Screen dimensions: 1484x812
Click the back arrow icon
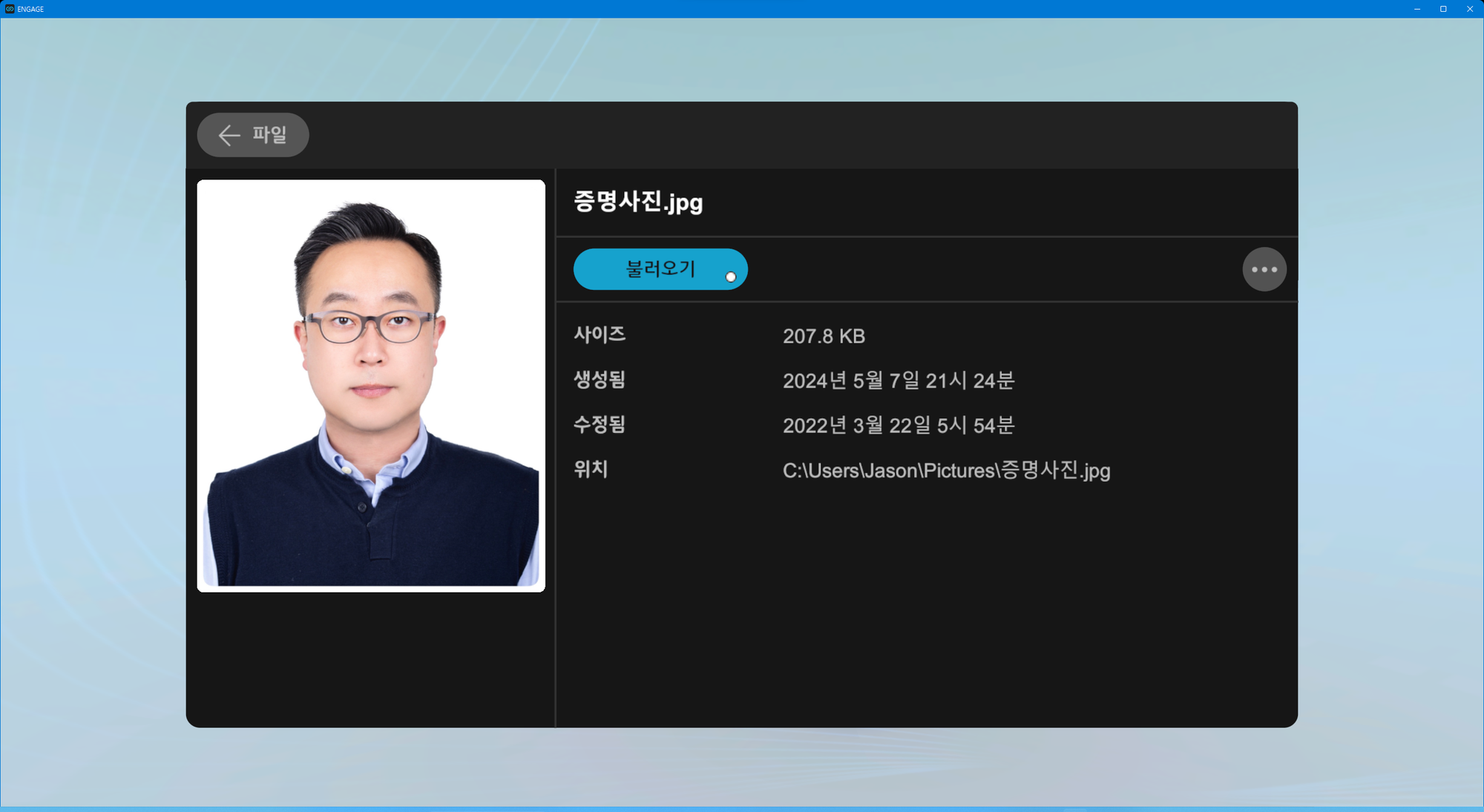coord(229,135)
